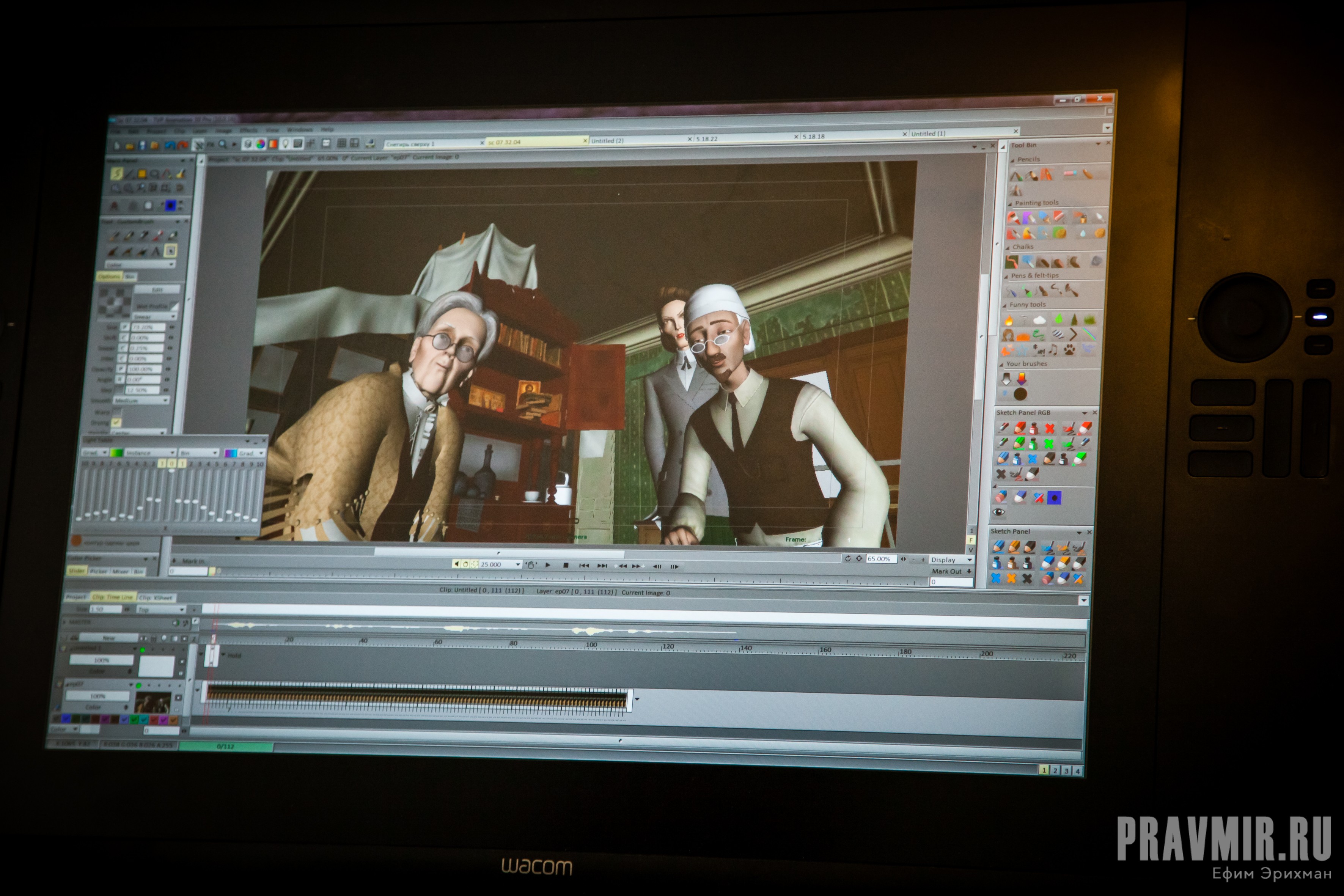The width and height of the screenshot is (1344, 896).
Task: Toggle the eye icon in Sketch Panel RGB
Action: point(998,512)
